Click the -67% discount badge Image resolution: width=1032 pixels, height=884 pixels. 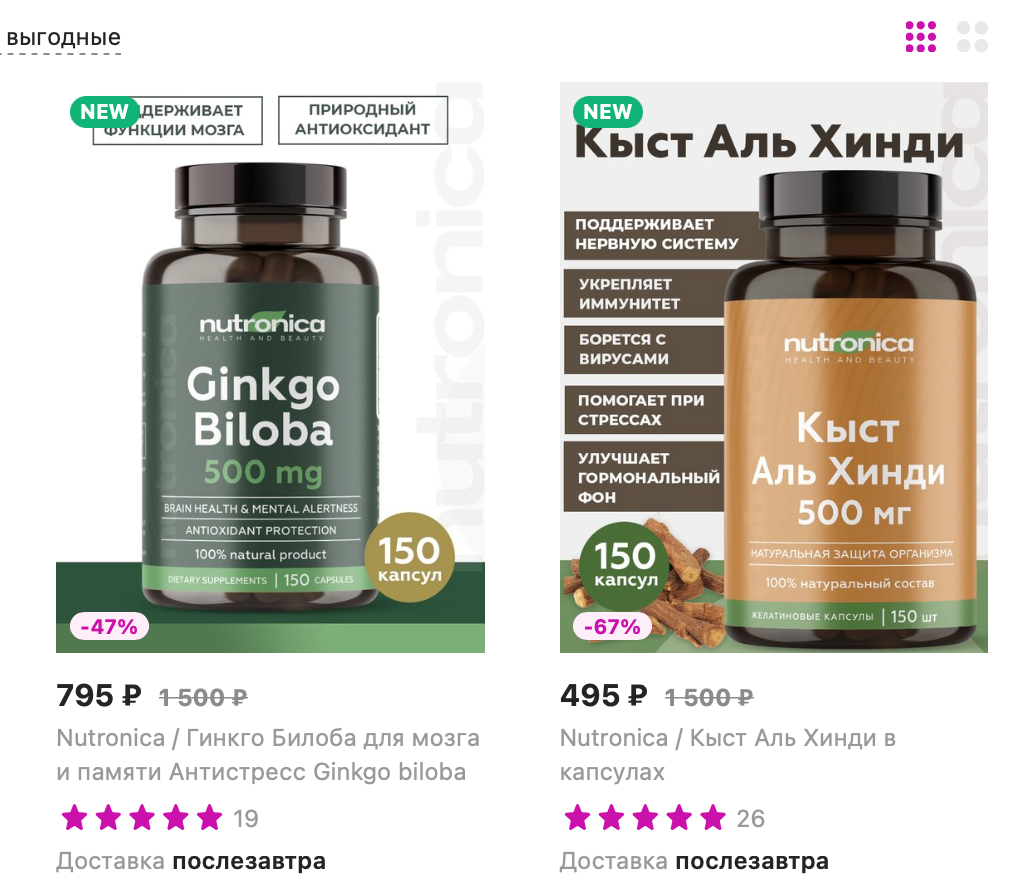tap(613, 626)
